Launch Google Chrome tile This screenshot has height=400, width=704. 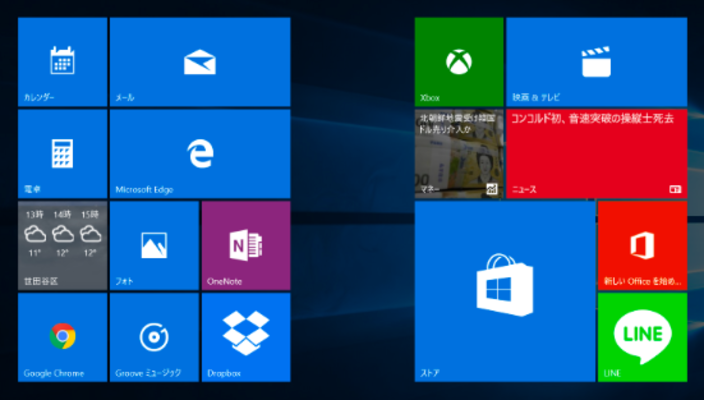click(62, 337)
